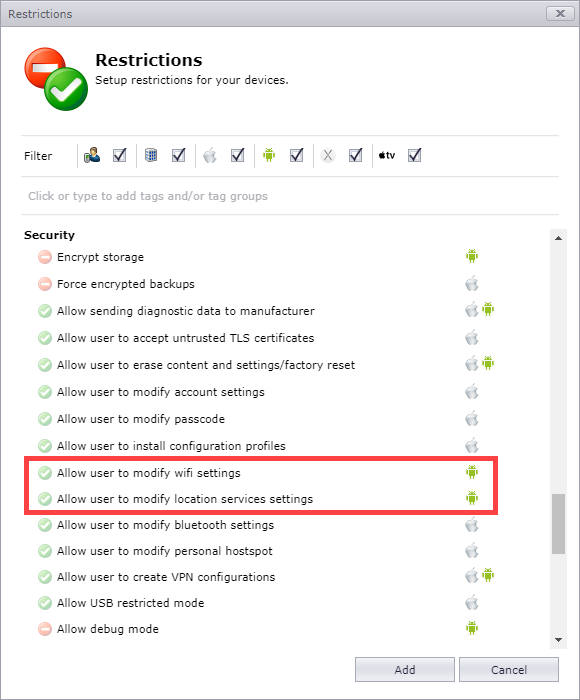Click the user filter icon

pyautogui.click(x=92, y=155)
